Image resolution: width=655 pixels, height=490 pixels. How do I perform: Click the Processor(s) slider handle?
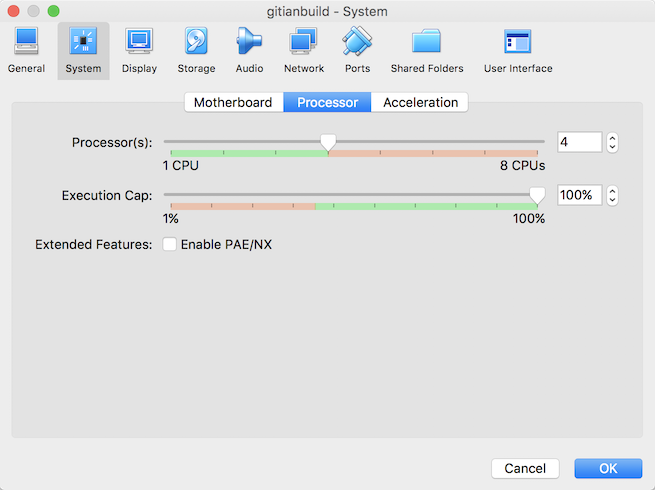pos(327,144)
